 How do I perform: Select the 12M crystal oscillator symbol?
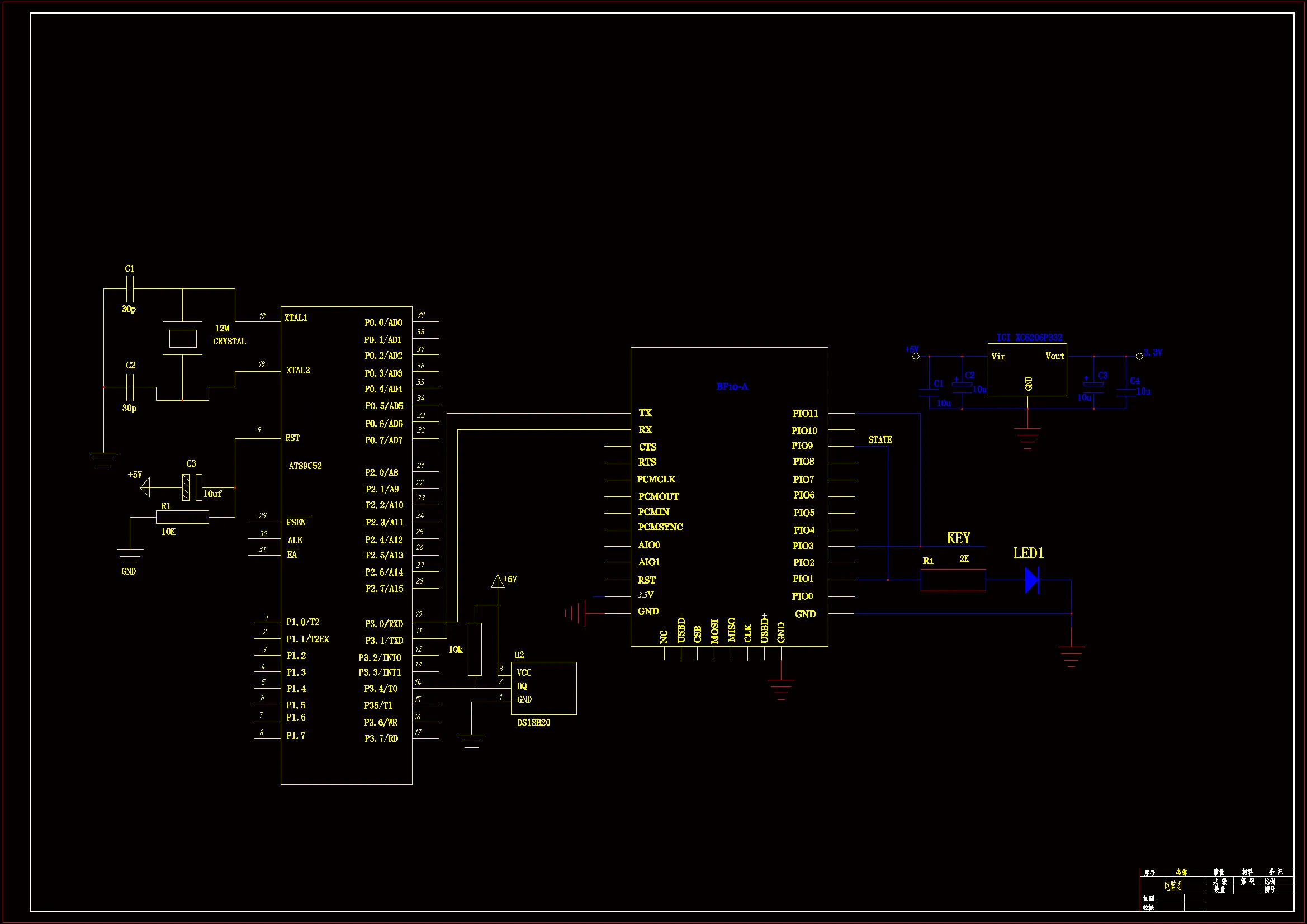(183, 339)
